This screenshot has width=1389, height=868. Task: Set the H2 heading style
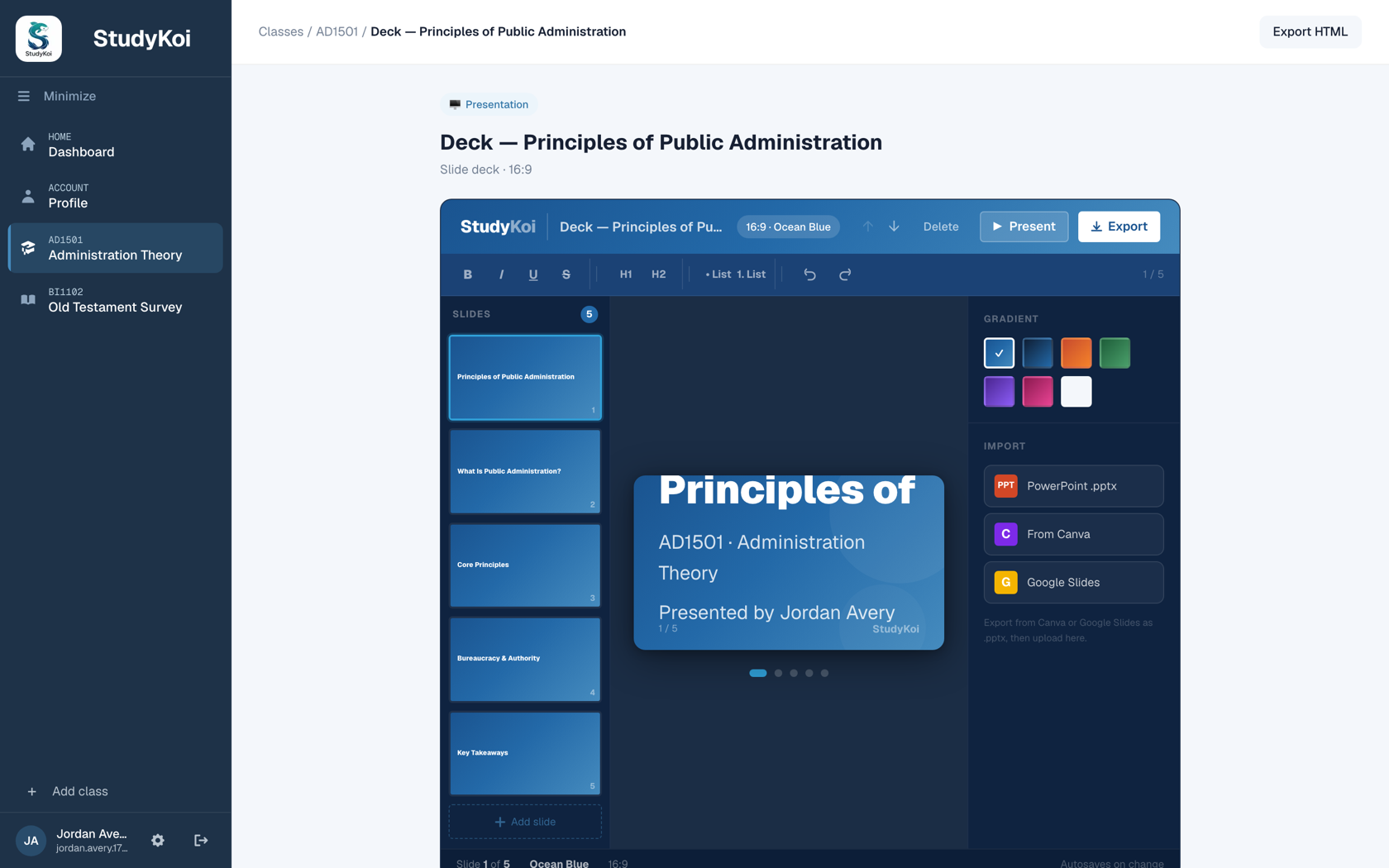(x=659, y=274)
